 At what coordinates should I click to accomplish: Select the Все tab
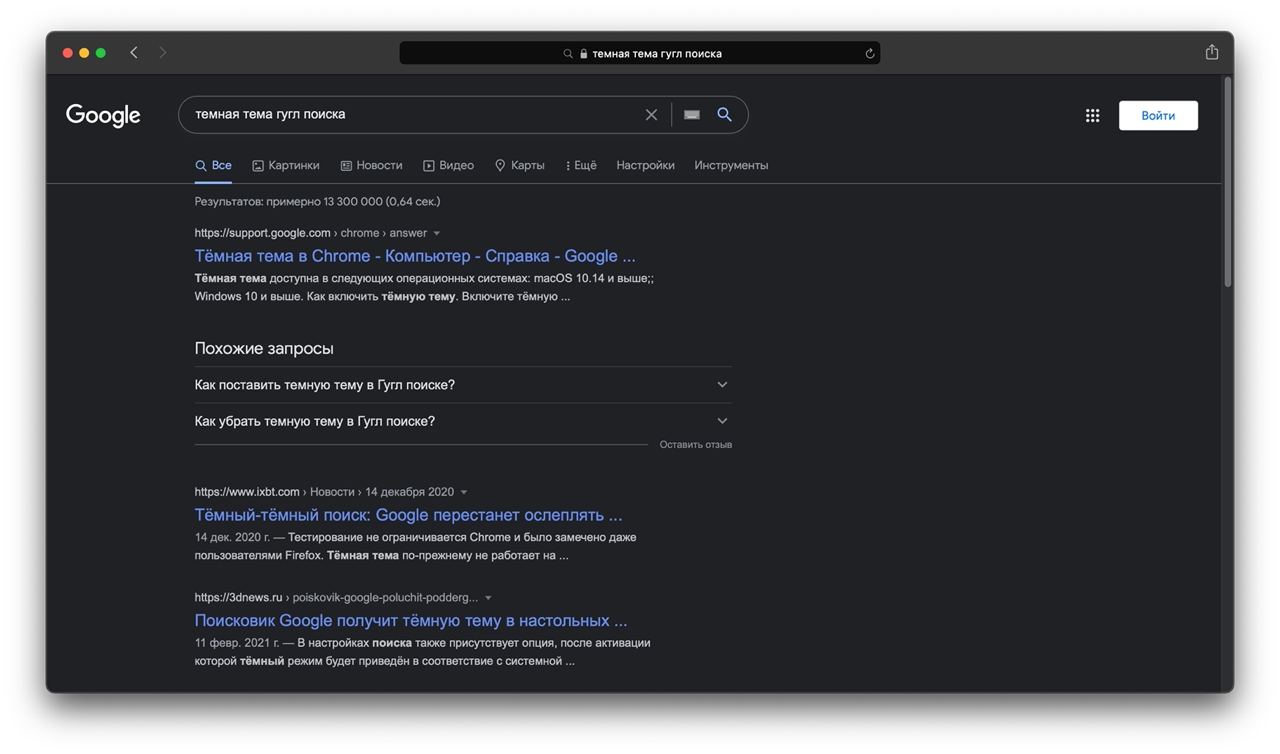click(x=213, y=165)
